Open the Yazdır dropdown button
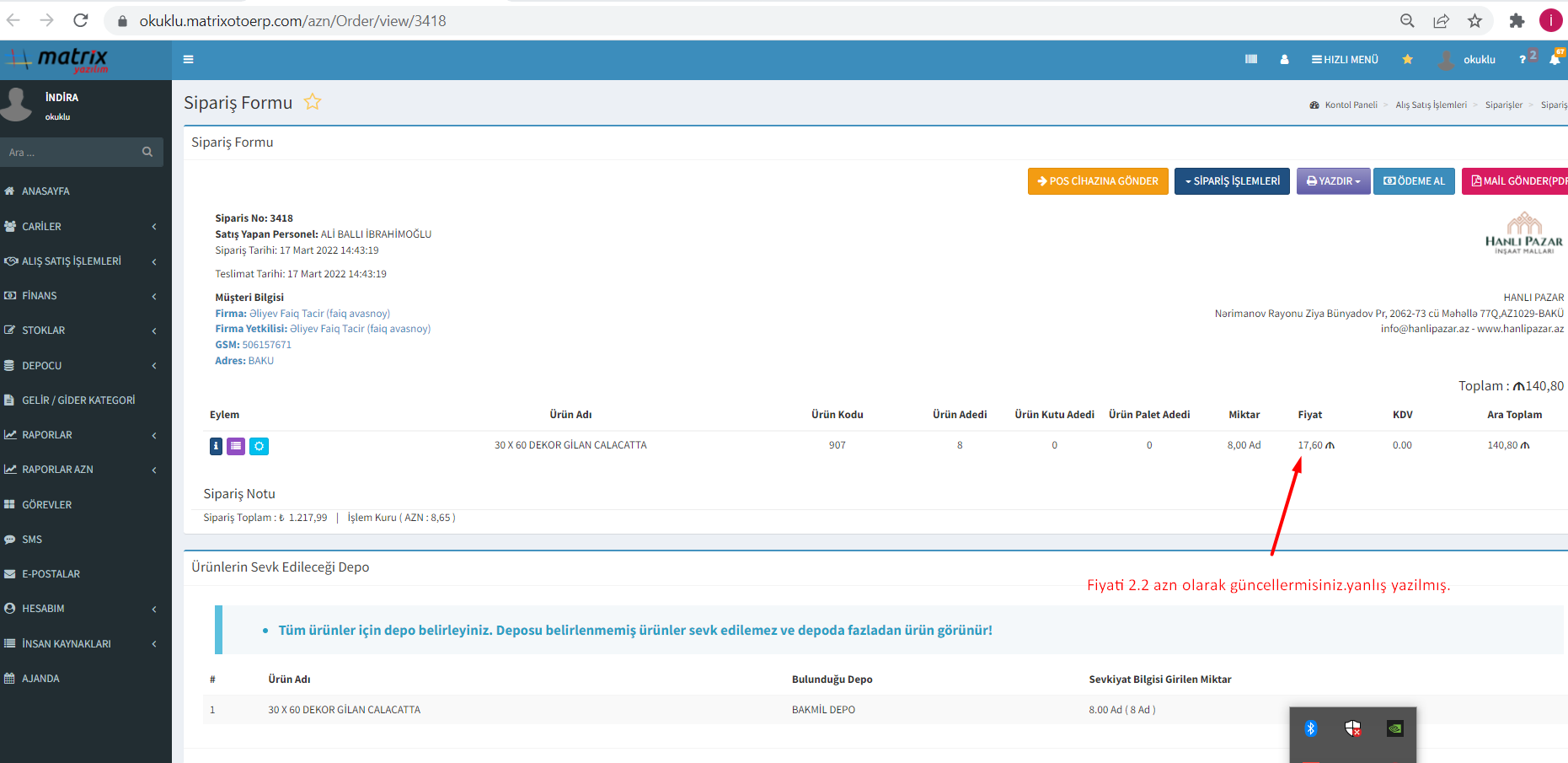 pos(1333,181)
